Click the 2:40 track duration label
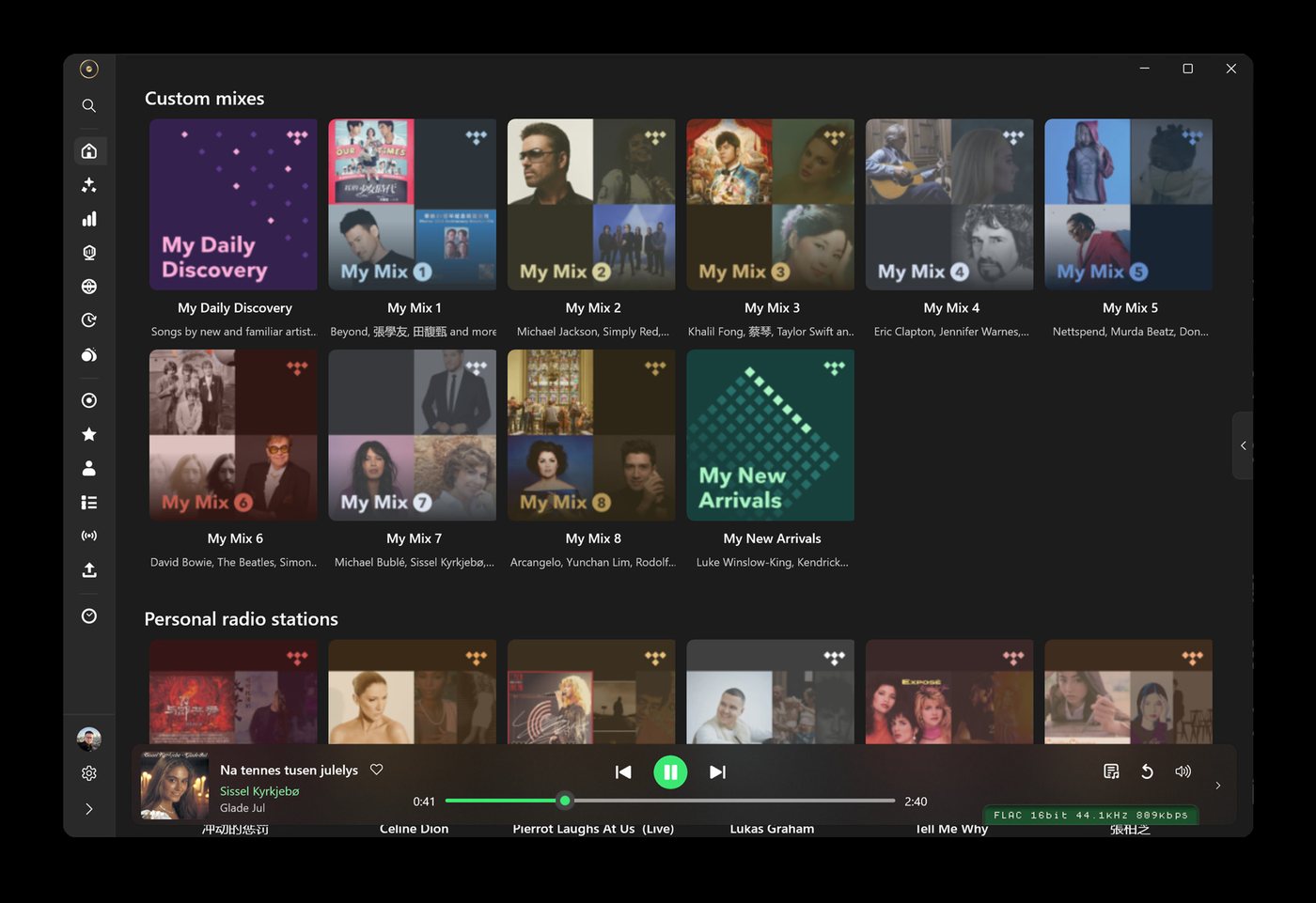 [x=916, y=802]
